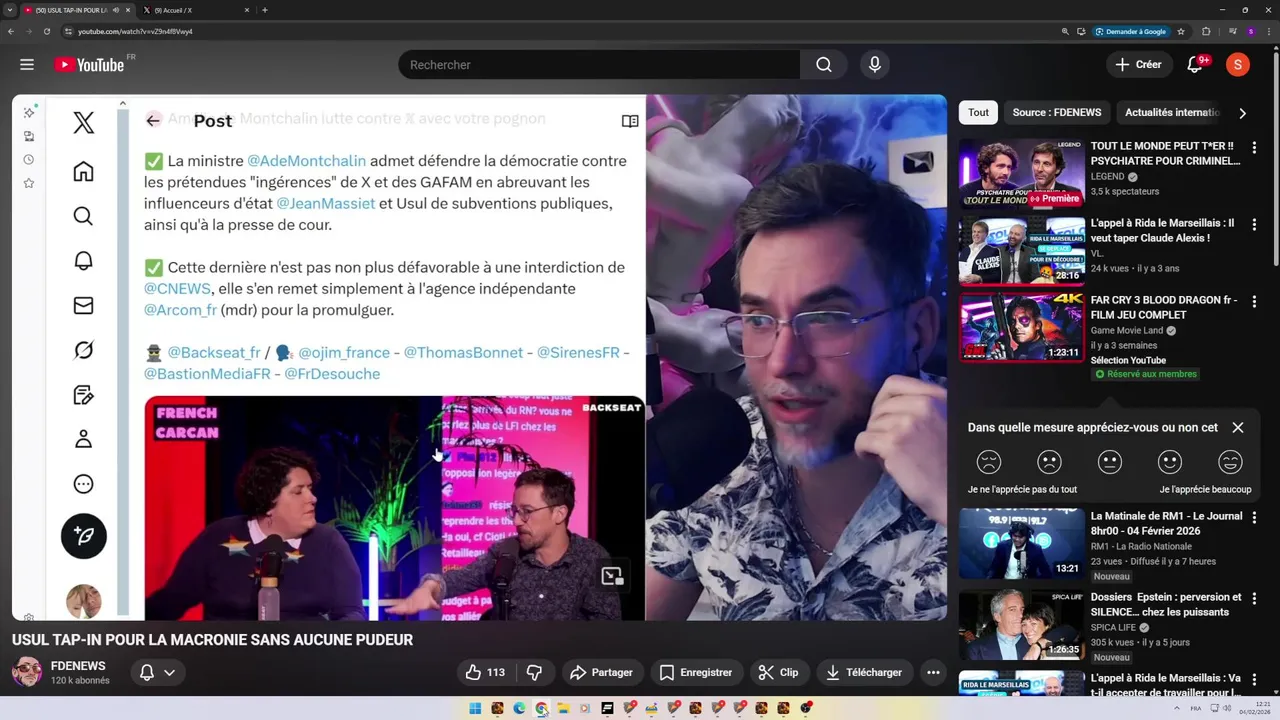Click Enregistrer to save the video

[696, 673]
